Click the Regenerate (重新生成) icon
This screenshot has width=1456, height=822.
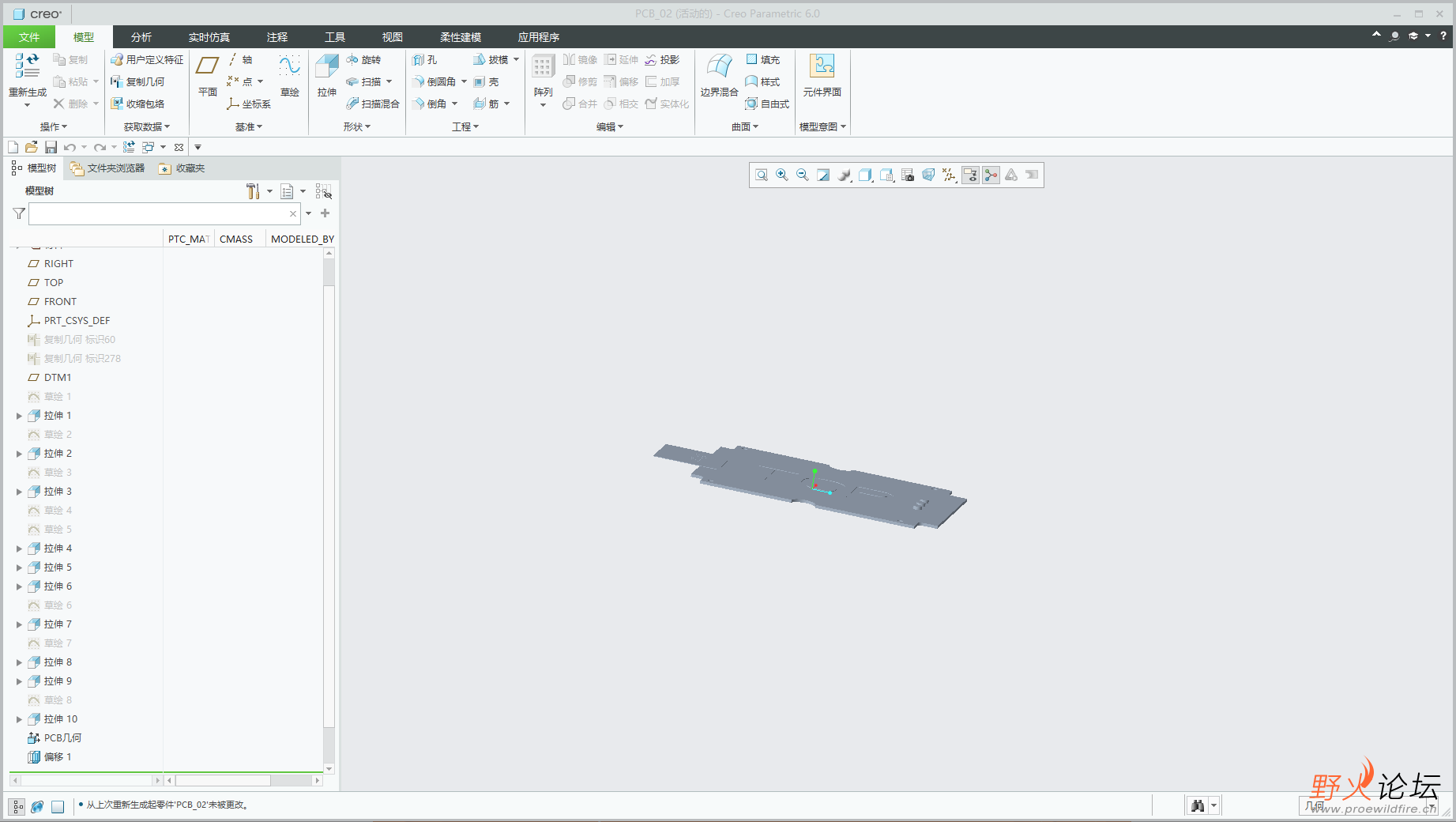(x=27, y=66)
